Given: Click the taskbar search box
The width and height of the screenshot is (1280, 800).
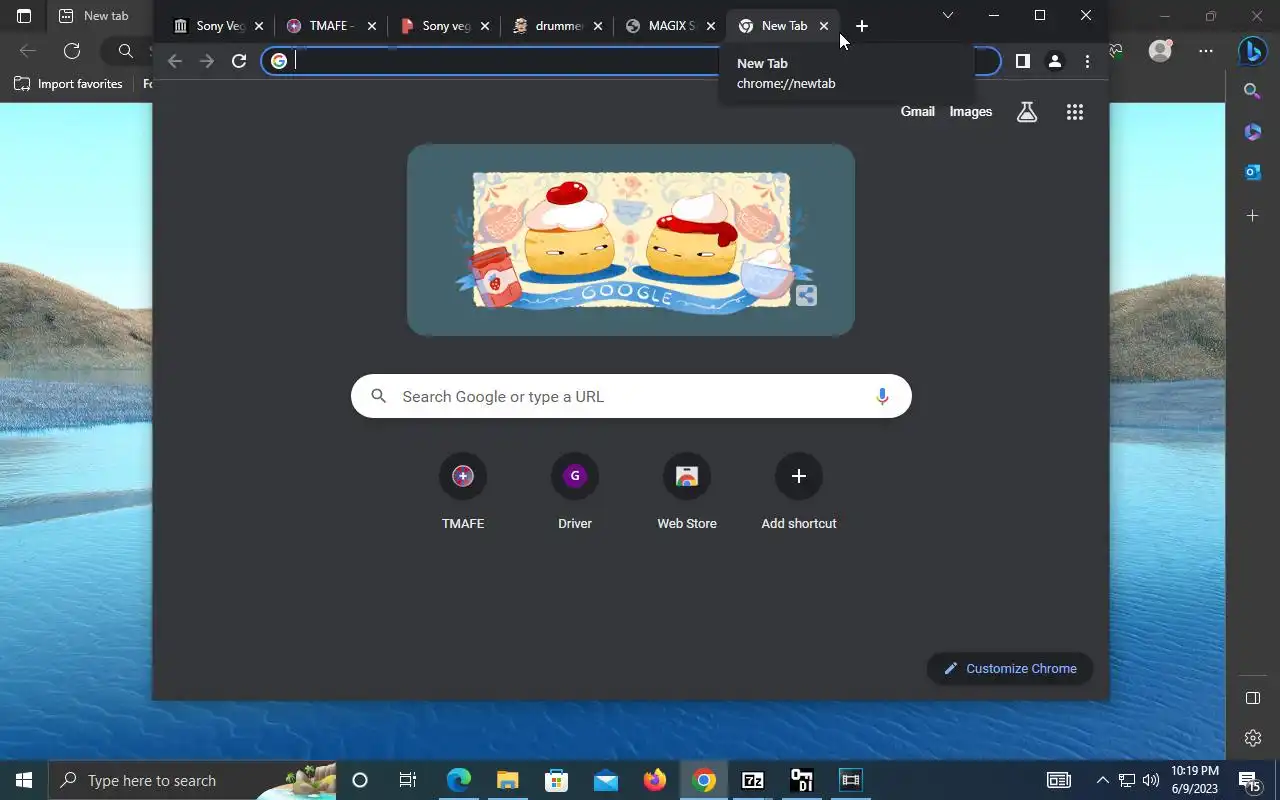Looking at the screenshot, I should pos(192,780).
